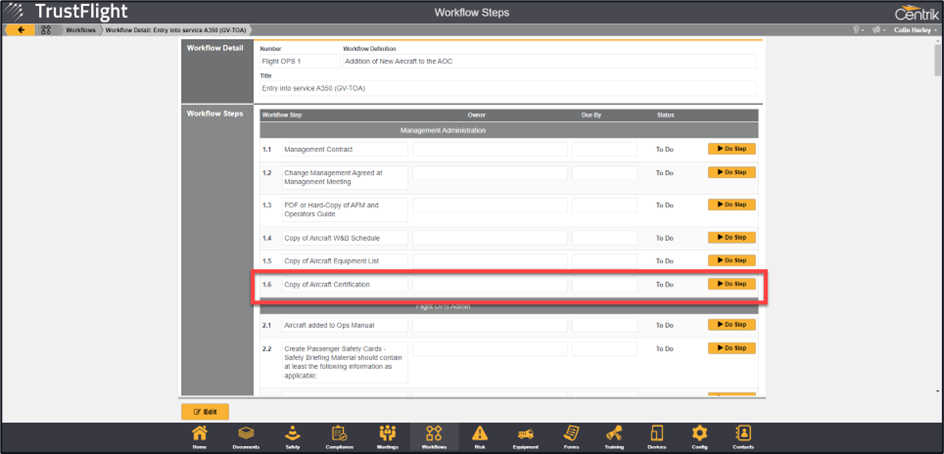
Task: Open the Meetings module
Action: point(387,438)
